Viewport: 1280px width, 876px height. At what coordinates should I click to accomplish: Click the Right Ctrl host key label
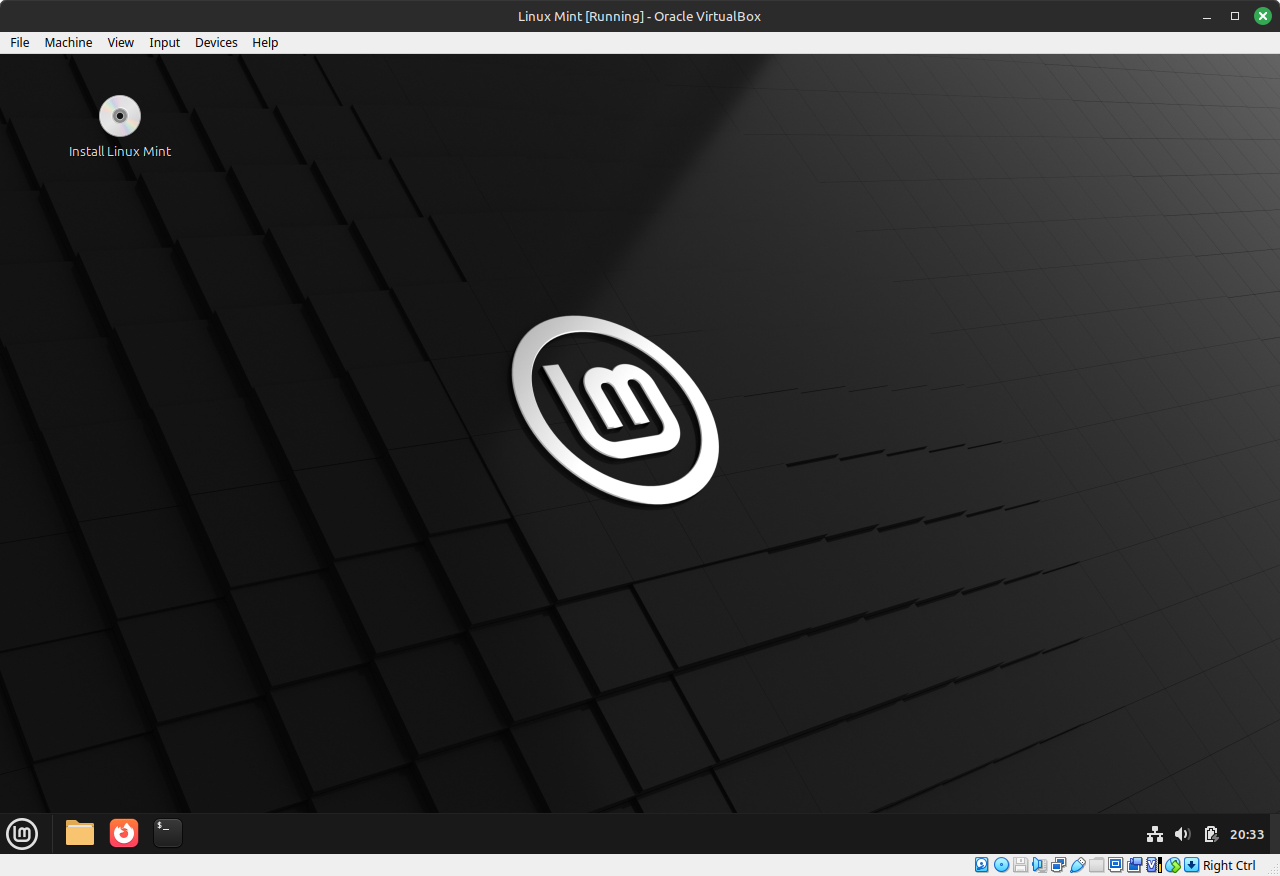1229,866
